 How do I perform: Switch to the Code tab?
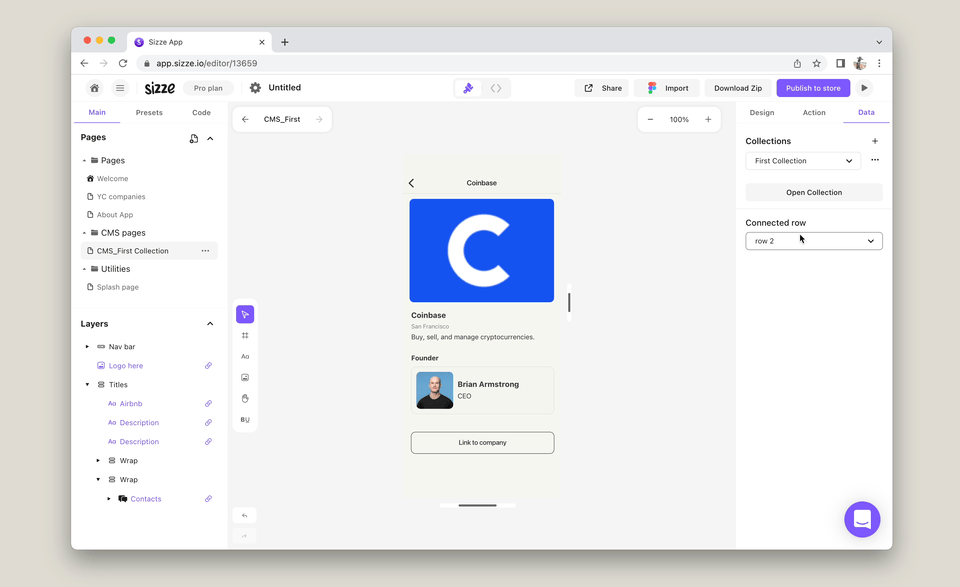(x=201, y=113)
